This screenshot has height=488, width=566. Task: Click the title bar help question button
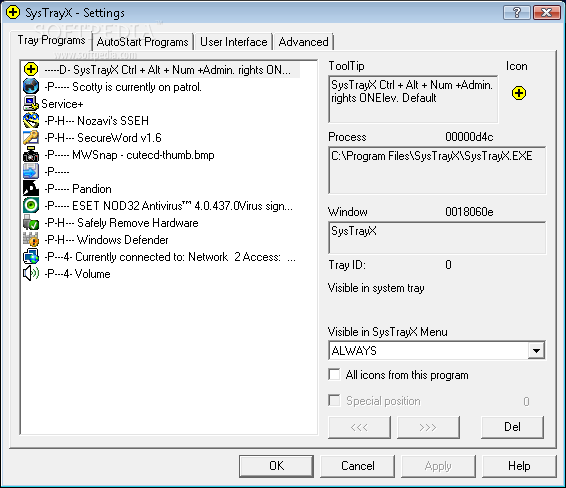[x=517, y=13]
